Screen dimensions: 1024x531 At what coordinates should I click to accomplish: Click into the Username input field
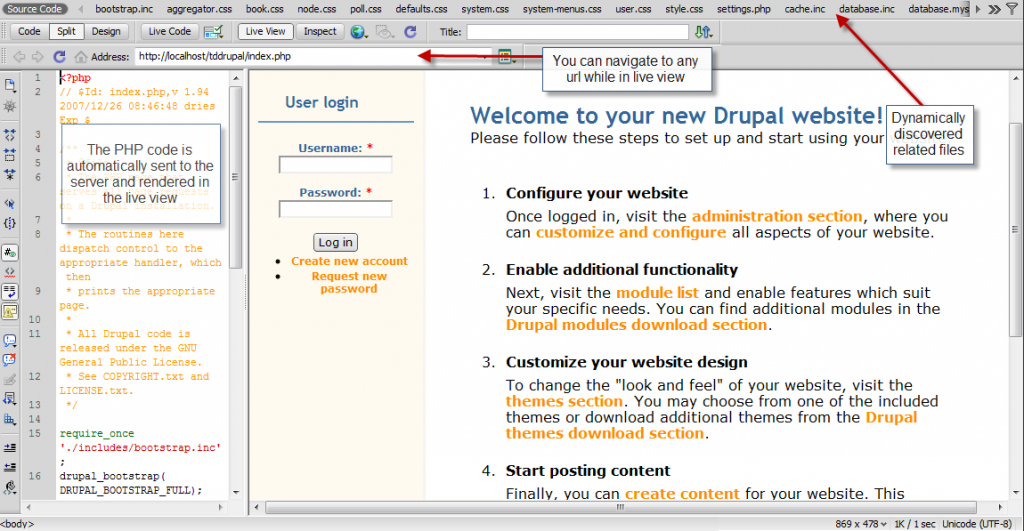click(335, 165)
